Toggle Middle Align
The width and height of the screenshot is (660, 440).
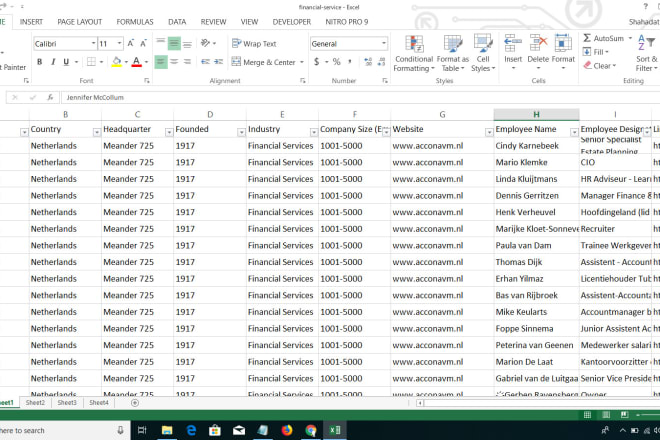coord(174,43)
